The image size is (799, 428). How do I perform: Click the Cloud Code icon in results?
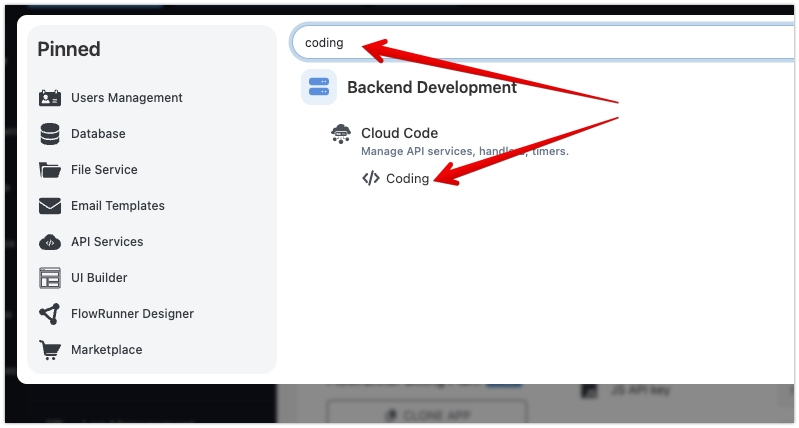click(x=341, y=134)
